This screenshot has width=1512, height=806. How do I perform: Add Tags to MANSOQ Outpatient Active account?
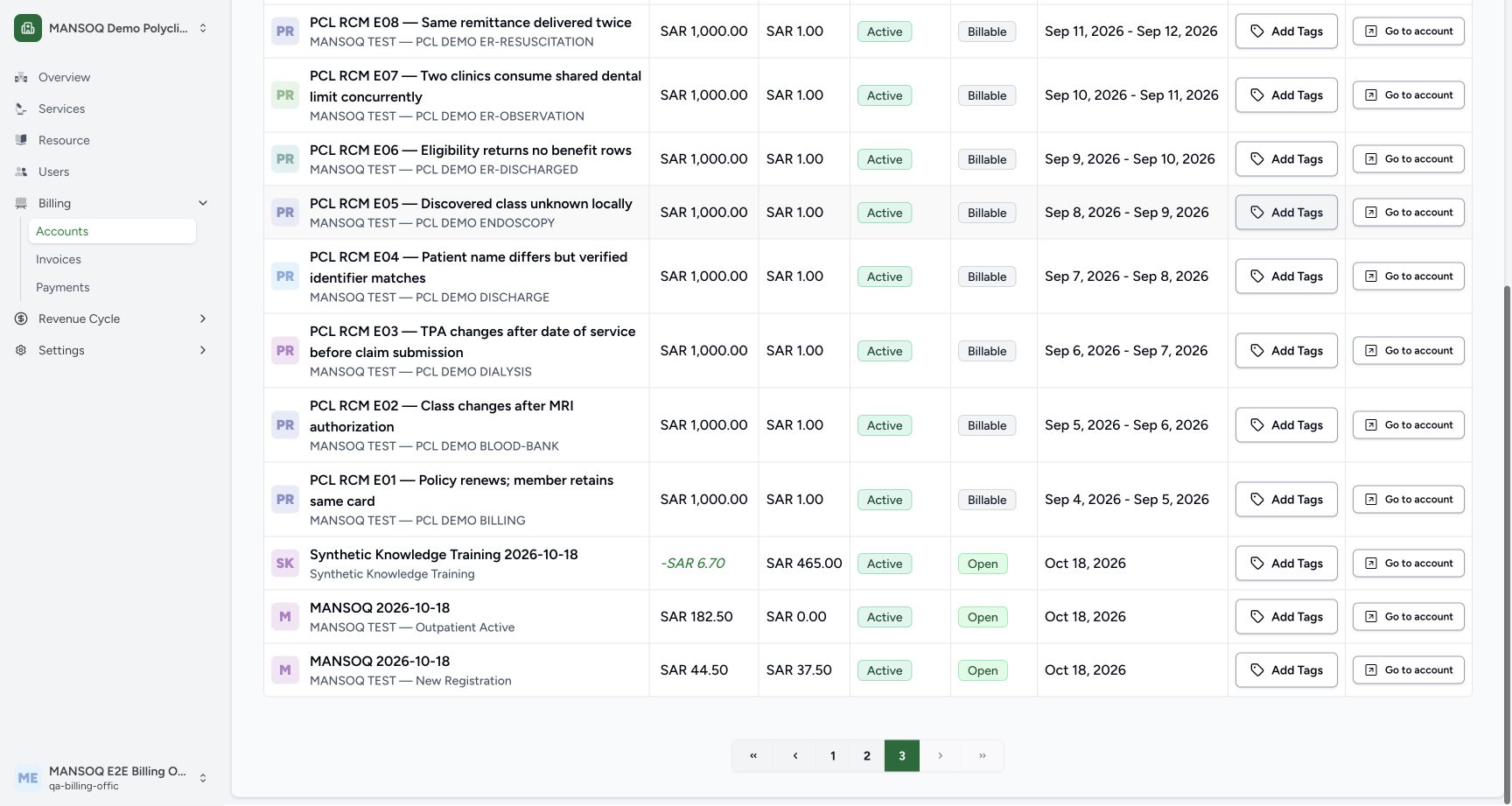tap(1286, 617)
